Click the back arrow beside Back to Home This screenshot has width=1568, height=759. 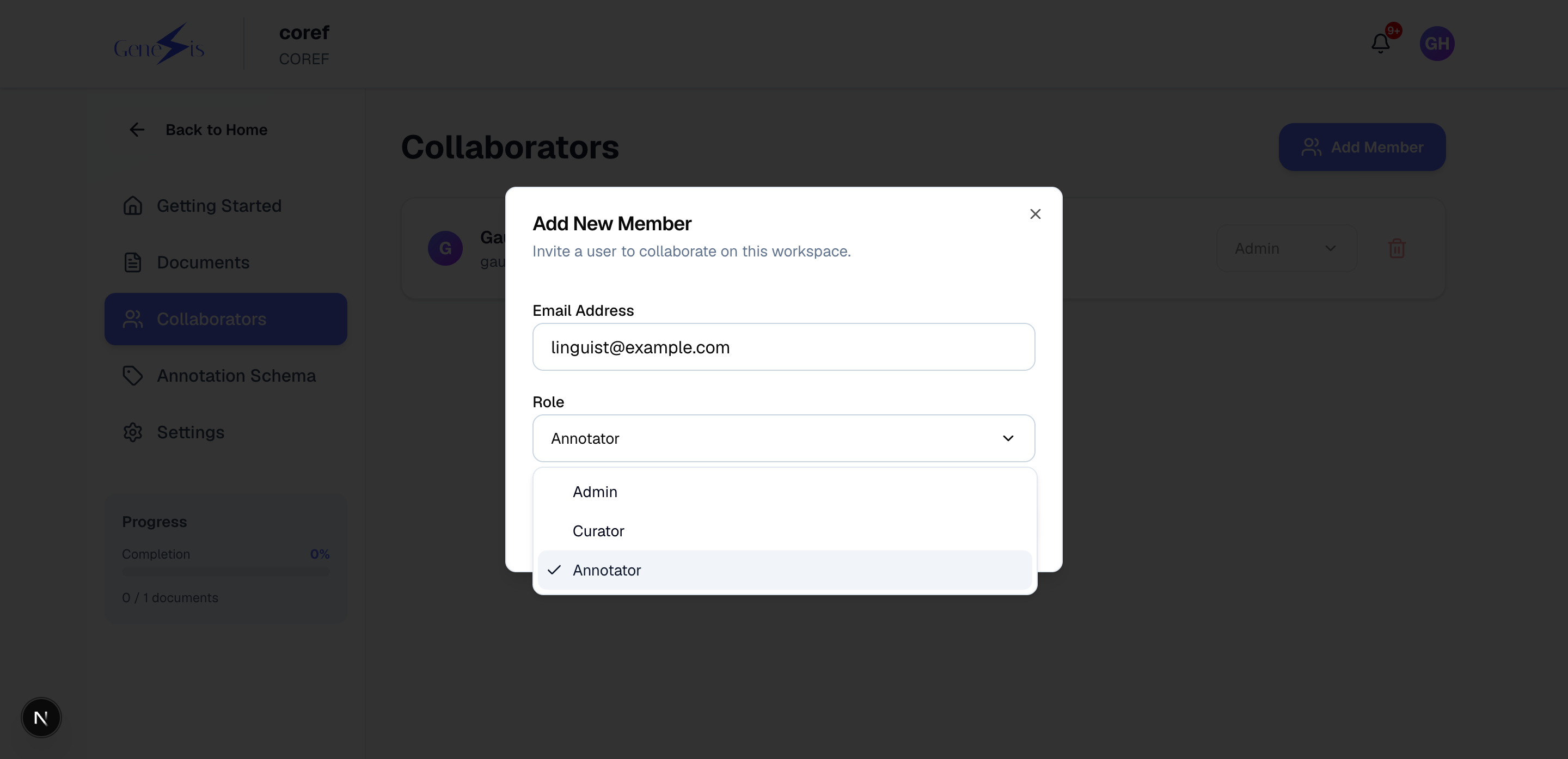137,130
